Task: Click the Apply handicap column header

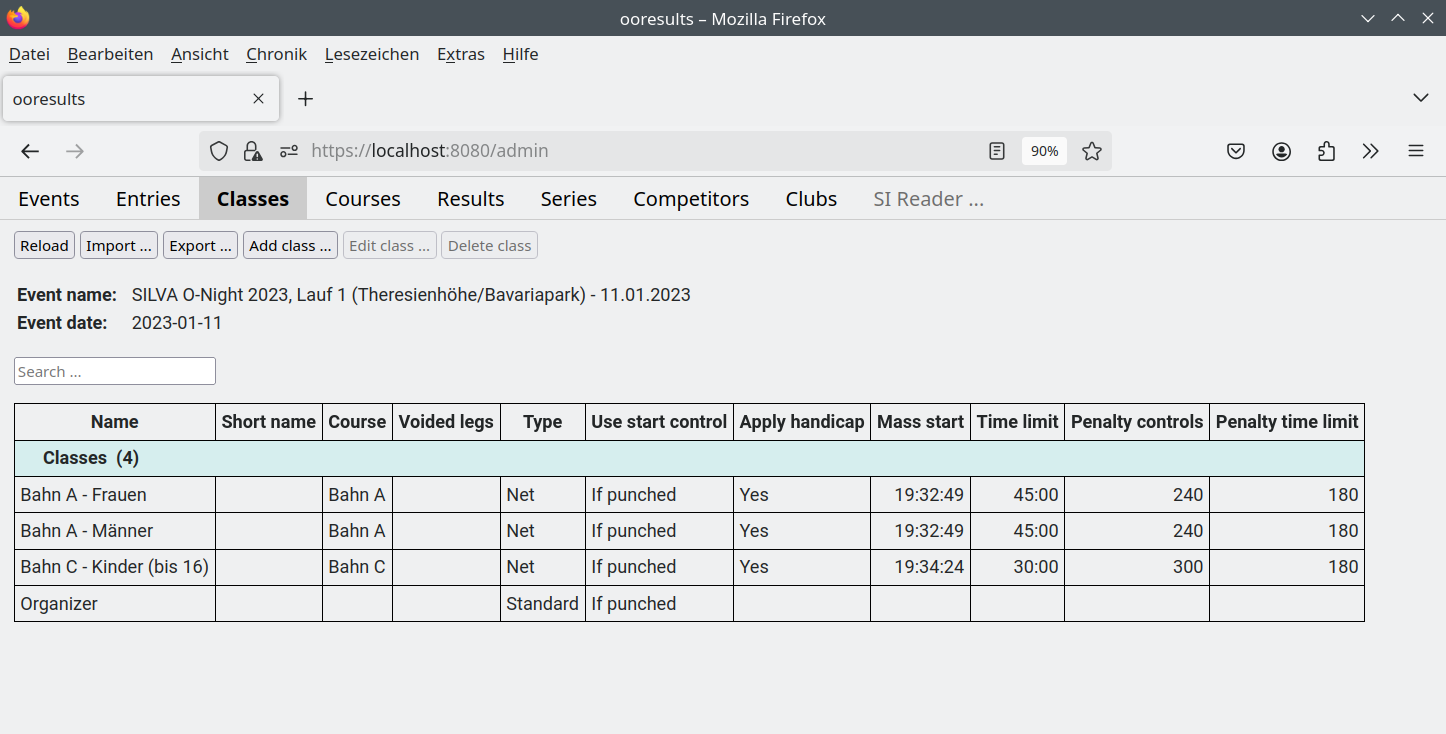Action: coord(802,422)
